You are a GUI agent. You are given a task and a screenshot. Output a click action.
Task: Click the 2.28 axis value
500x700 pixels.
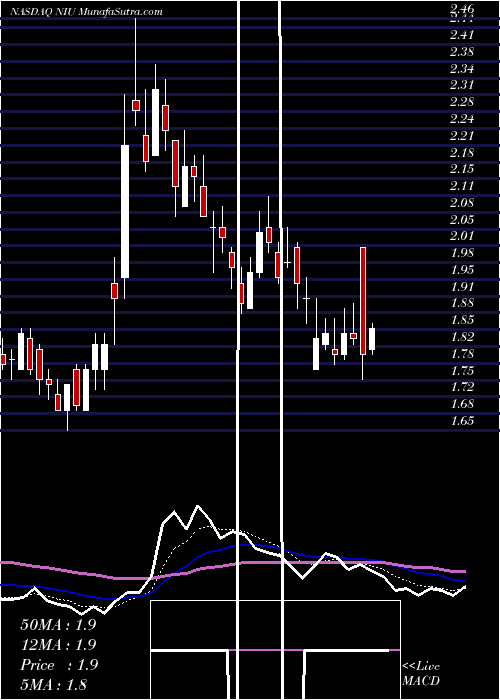461,102
